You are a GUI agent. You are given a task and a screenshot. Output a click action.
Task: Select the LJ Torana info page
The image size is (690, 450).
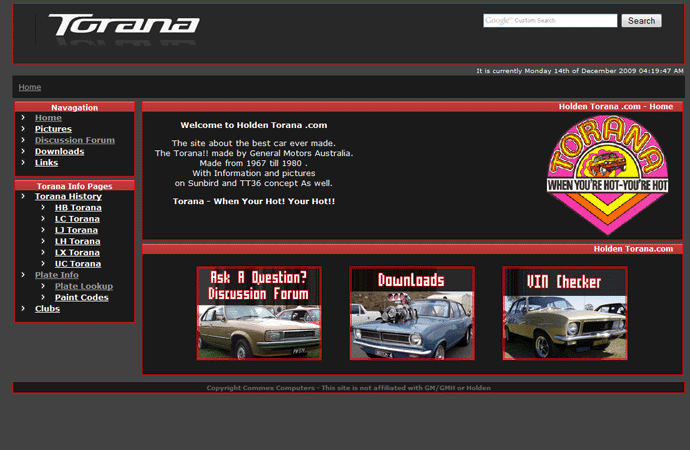pos(76,230)
